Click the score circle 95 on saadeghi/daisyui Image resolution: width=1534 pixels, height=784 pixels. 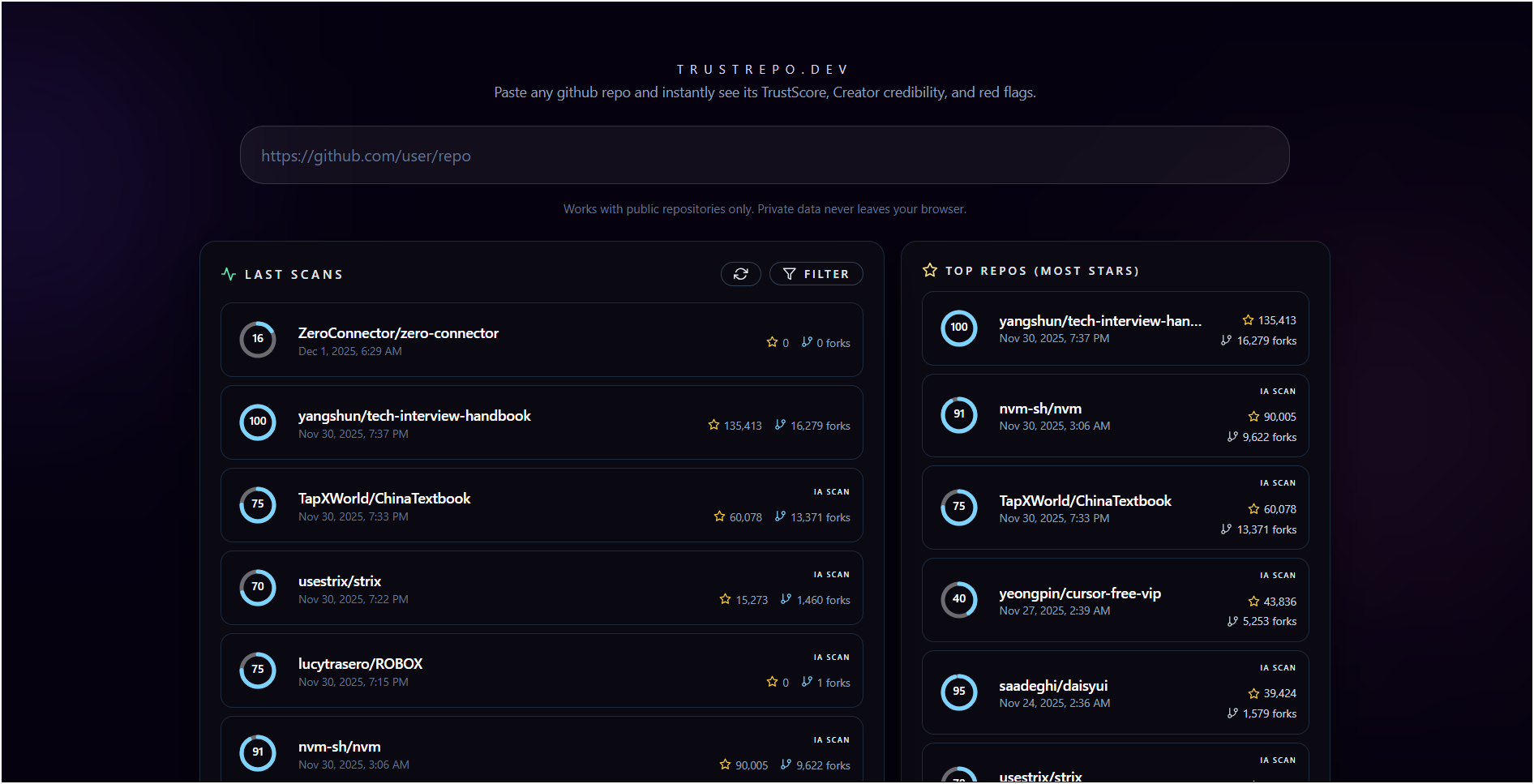tap(959, 692)
